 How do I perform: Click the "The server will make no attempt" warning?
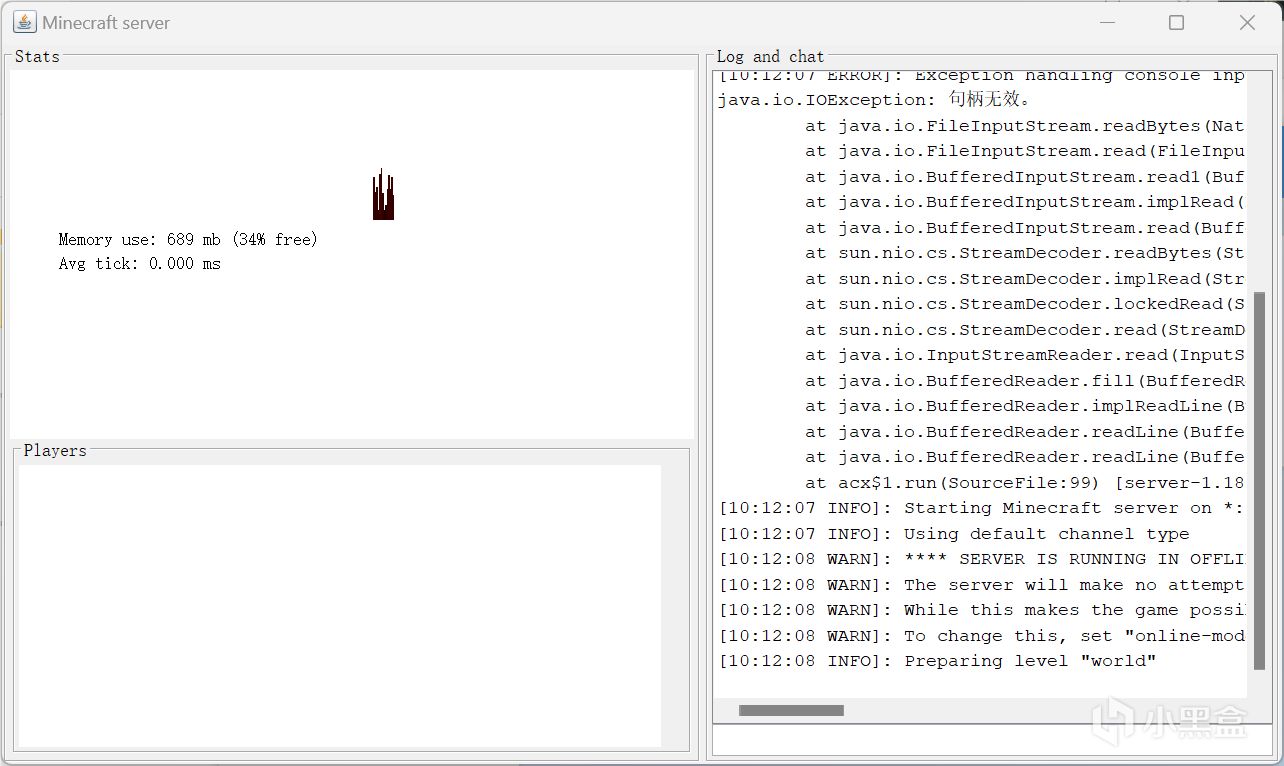982,585
